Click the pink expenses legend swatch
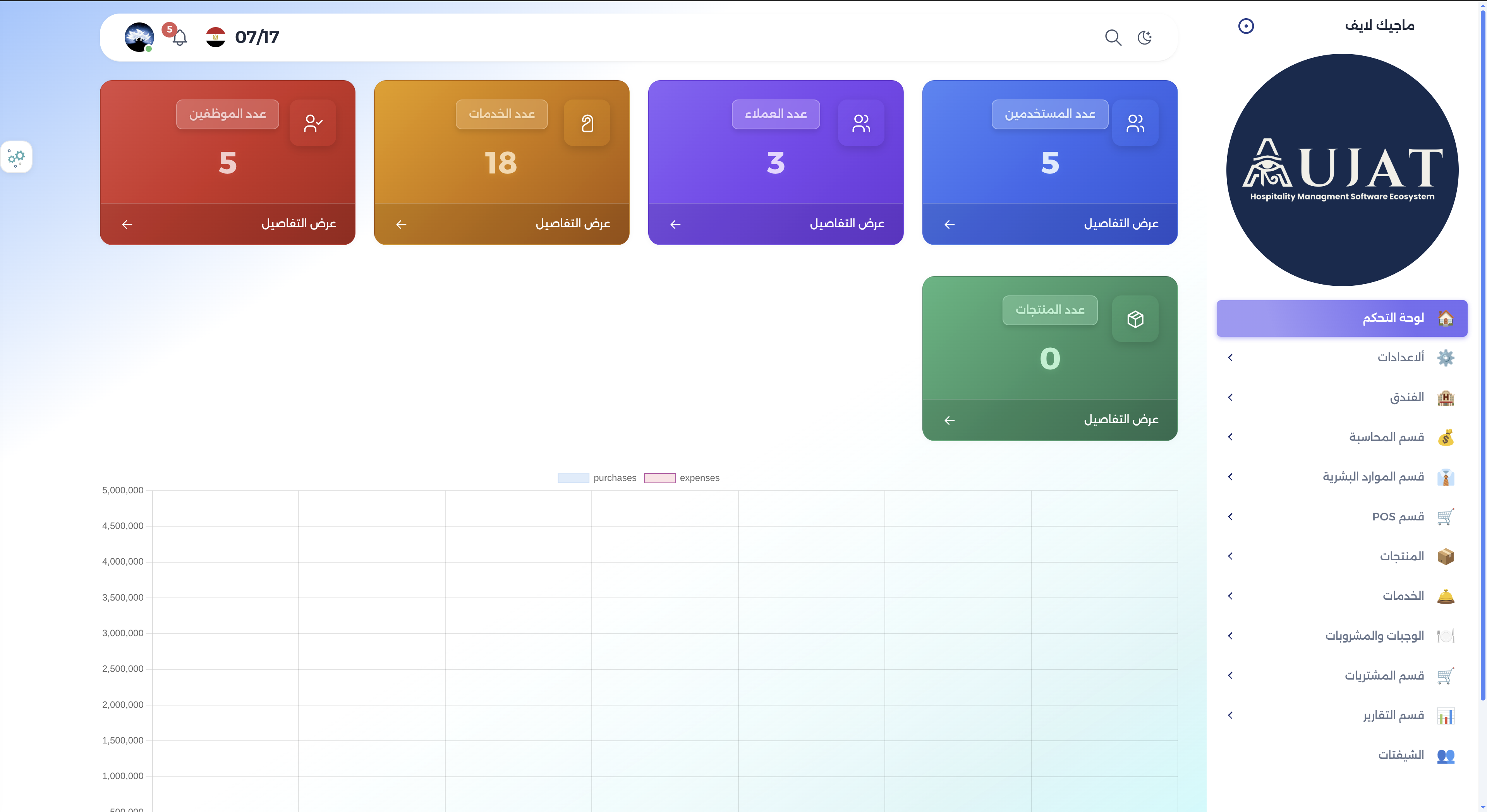 tap(659, 478)
